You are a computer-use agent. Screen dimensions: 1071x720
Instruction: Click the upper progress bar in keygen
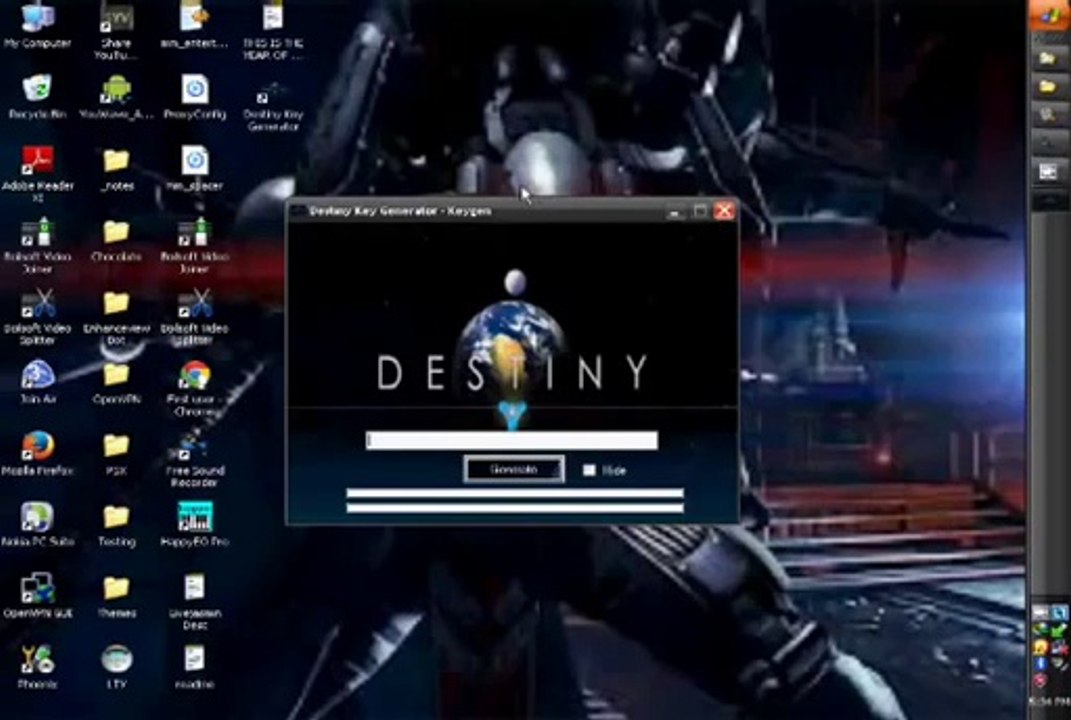pyautogui.click(x=515, y=493)
